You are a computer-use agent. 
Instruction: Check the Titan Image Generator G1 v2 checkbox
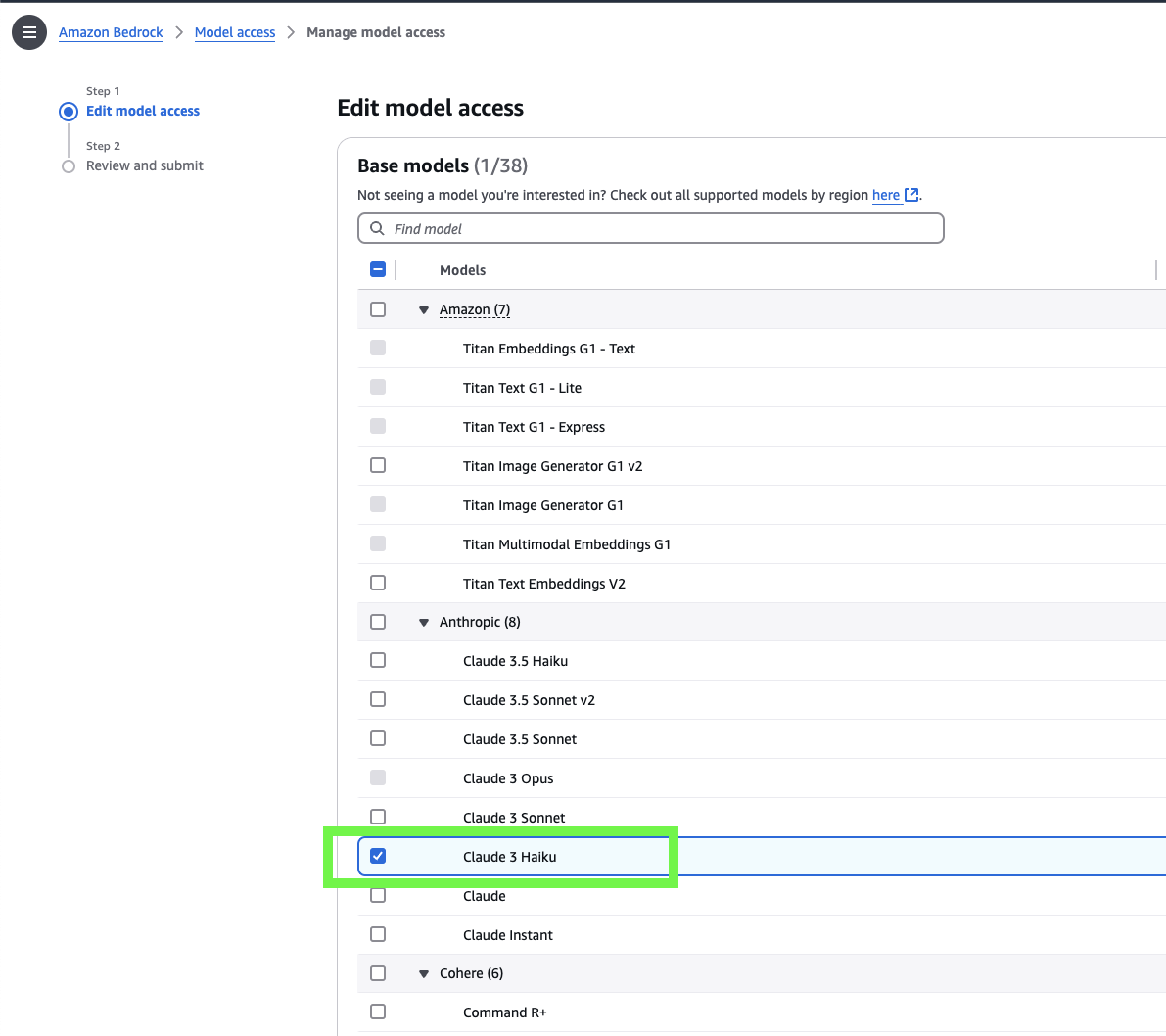click(378, 465)
